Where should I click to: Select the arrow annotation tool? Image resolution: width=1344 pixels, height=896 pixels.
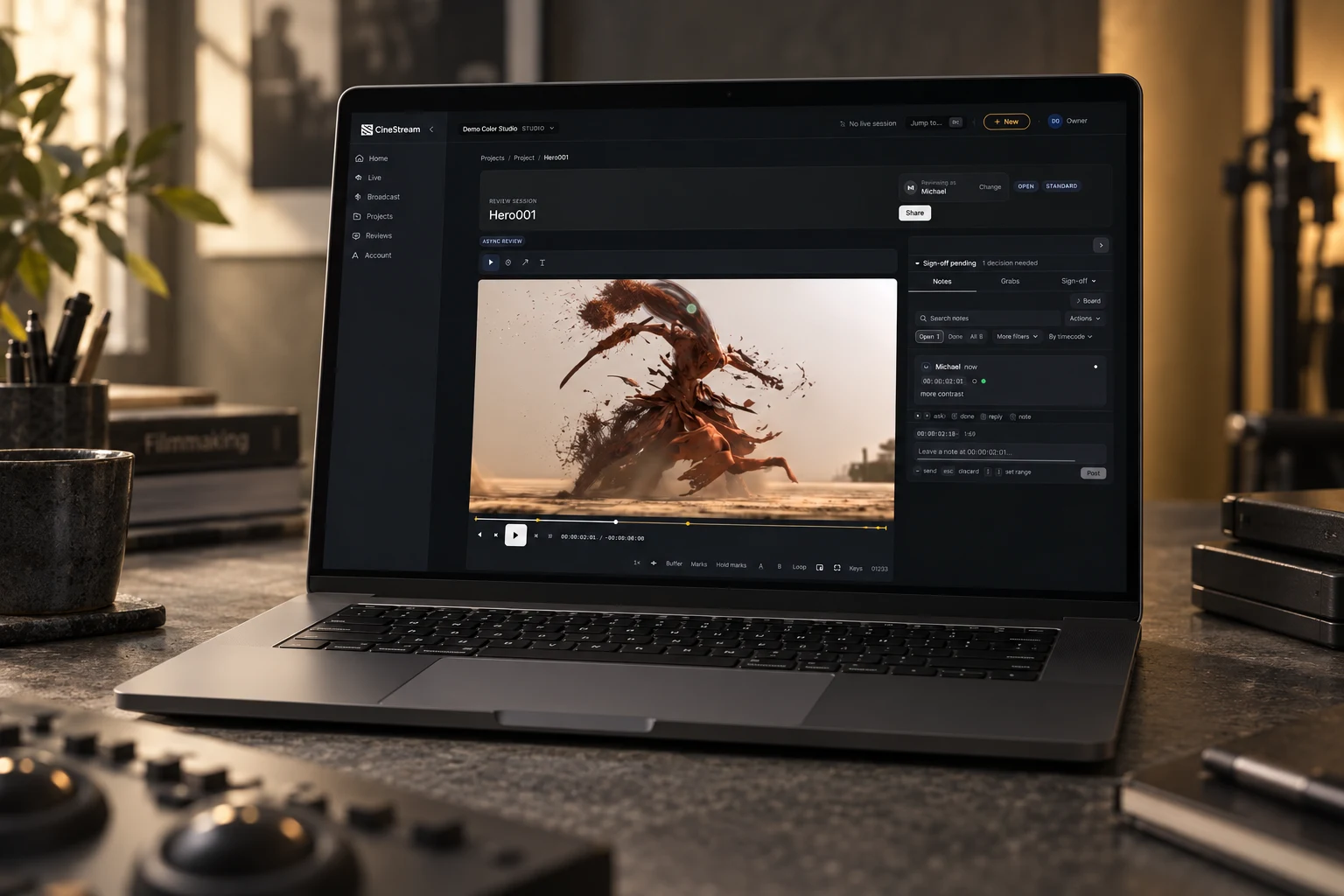(525, 262)
